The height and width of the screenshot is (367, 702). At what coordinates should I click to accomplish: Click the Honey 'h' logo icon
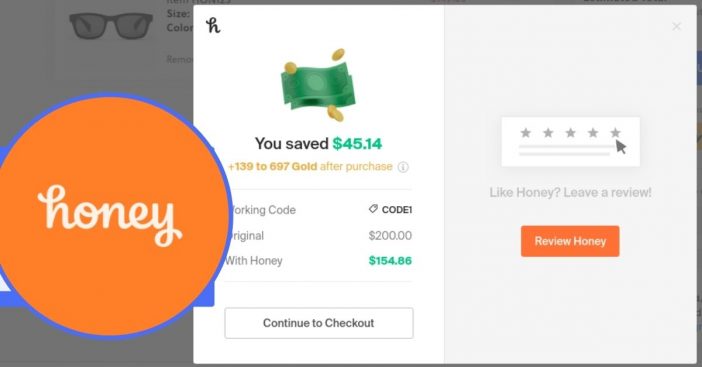(x=213, y=26)
